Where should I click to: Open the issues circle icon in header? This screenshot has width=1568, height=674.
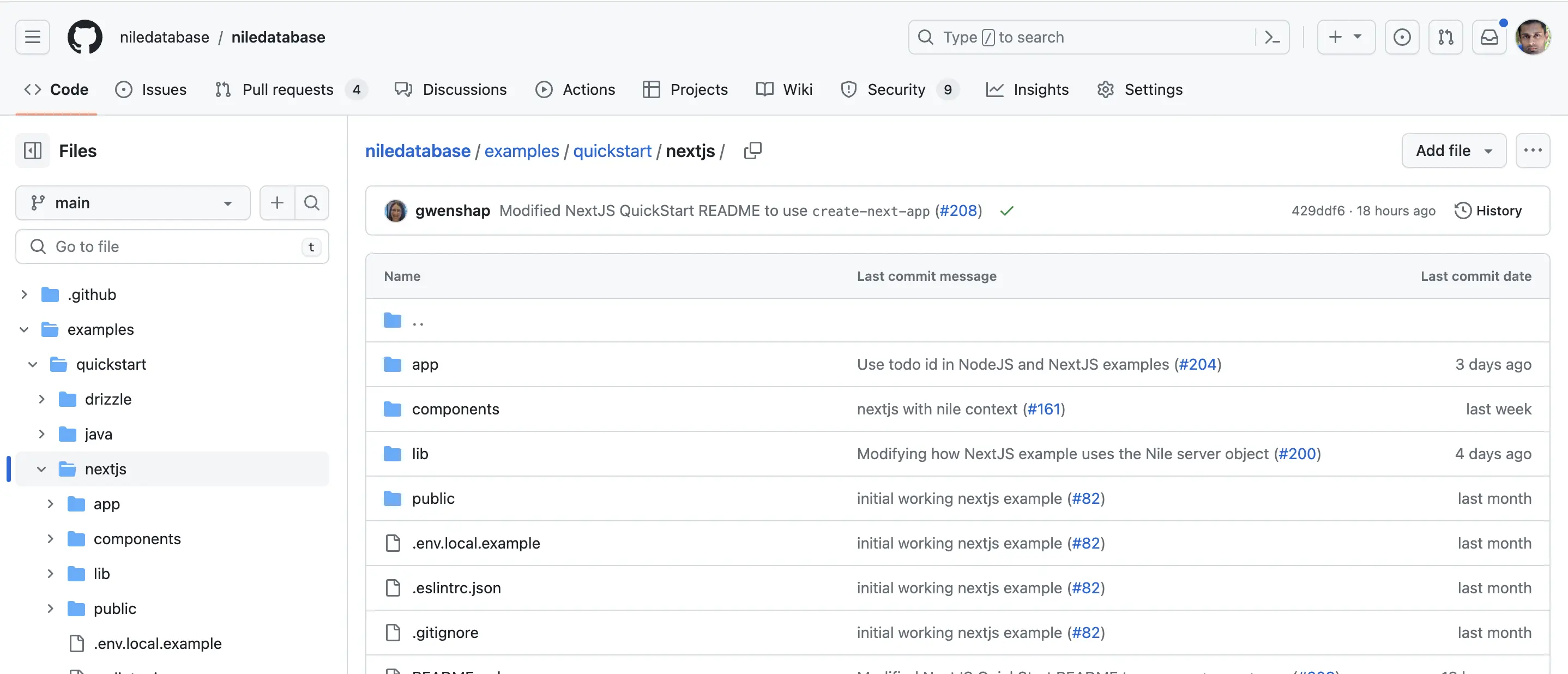[x=1402, y=37]
